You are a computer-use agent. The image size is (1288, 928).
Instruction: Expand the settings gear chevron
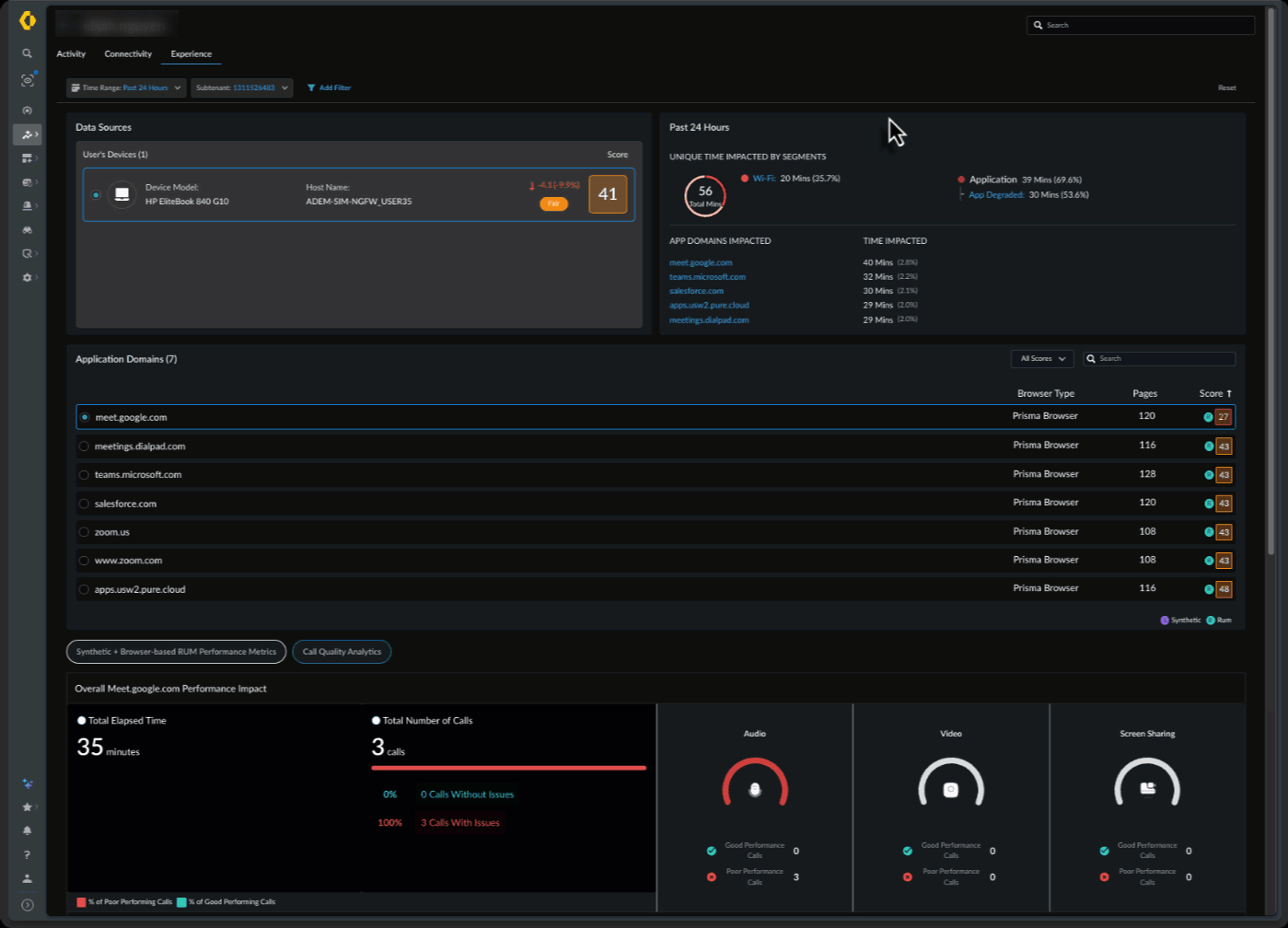coord(37,277)
